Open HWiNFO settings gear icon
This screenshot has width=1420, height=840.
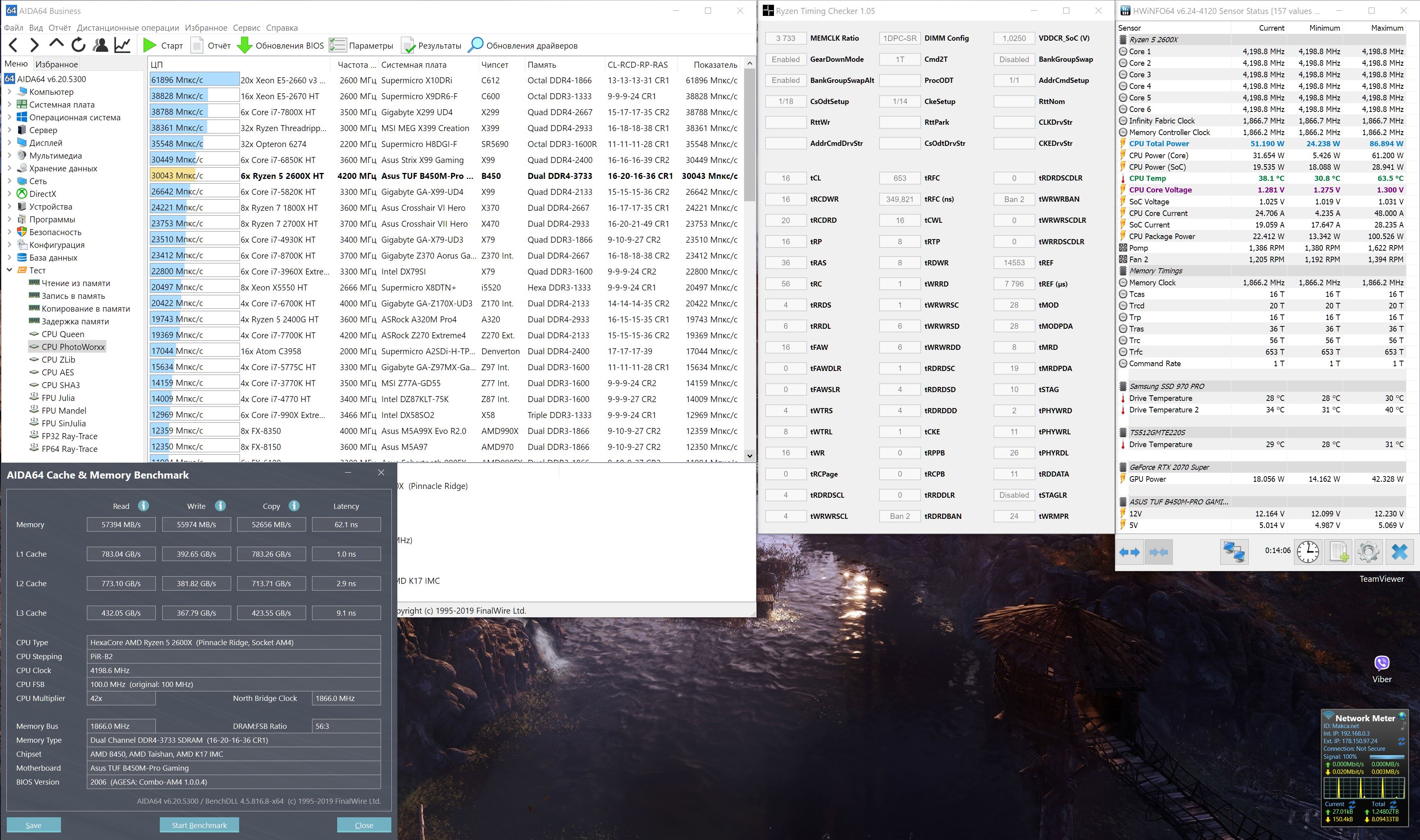1368,551
